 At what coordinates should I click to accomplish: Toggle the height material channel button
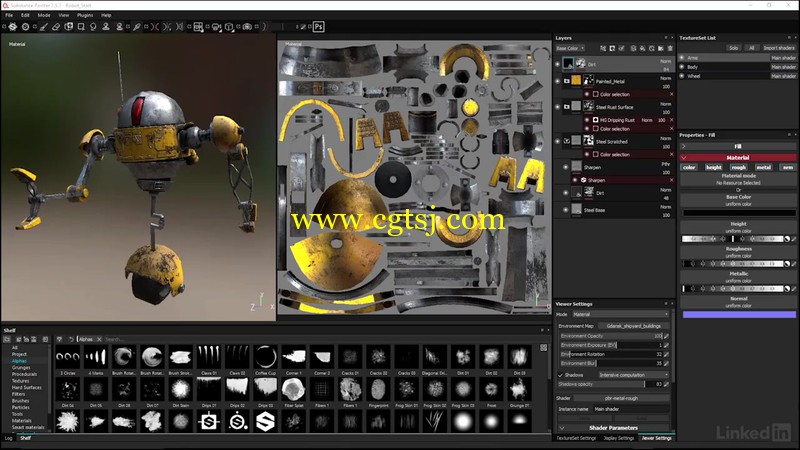(713, 167)
